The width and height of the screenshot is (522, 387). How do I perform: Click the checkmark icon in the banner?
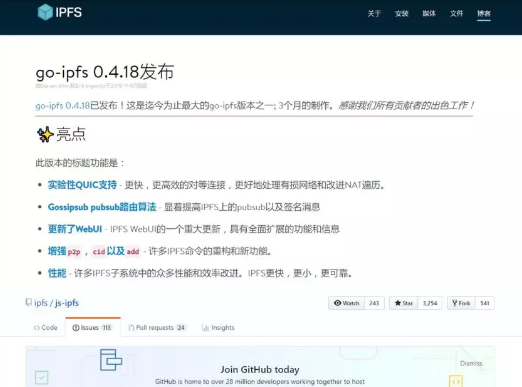point(42,378)
